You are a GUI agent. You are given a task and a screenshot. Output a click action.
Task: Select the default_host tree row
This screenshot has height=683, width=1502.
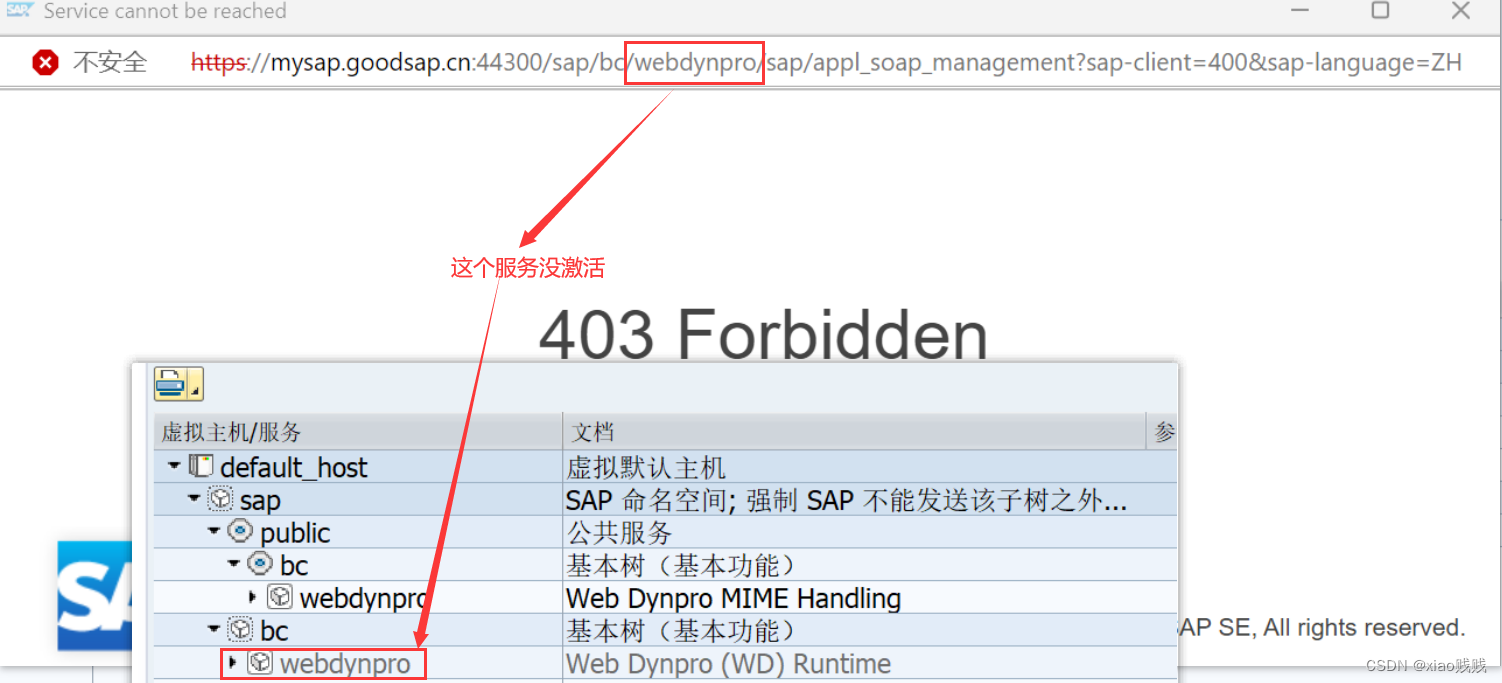pyautogui.click(x=293, y=467)
